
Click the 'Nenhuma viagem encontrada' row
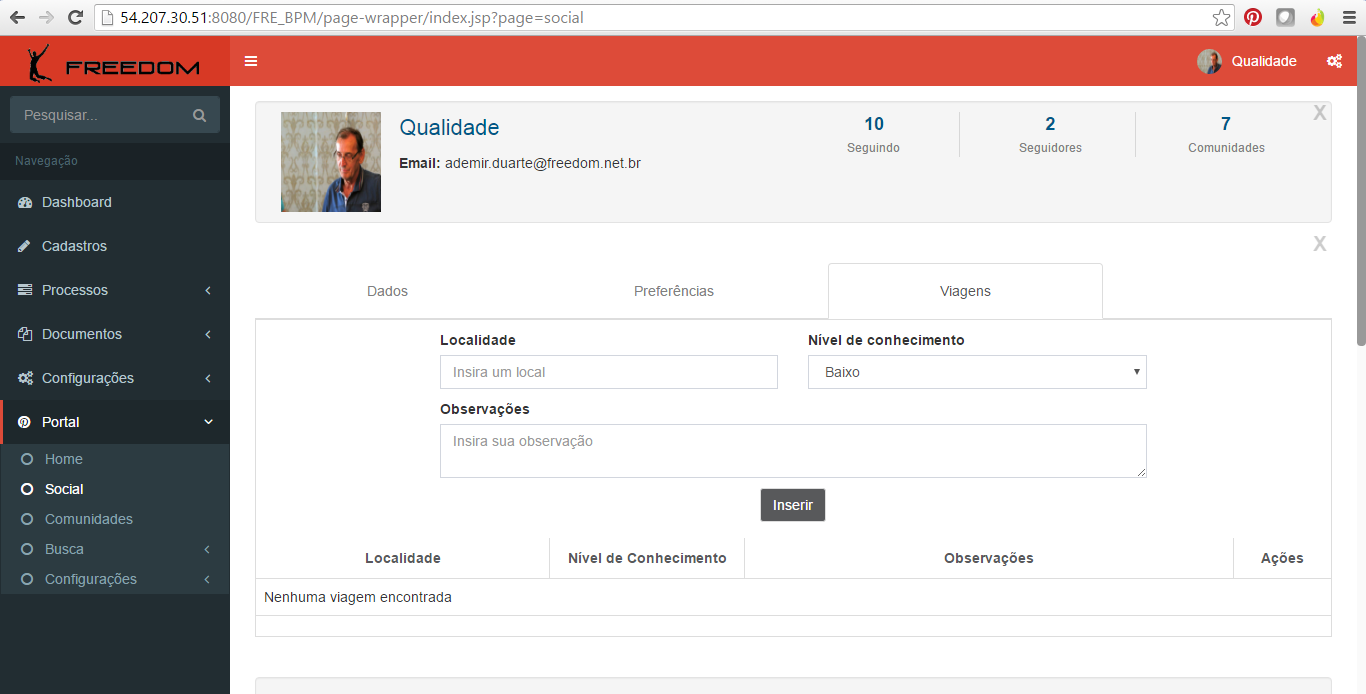coord(793,597)
